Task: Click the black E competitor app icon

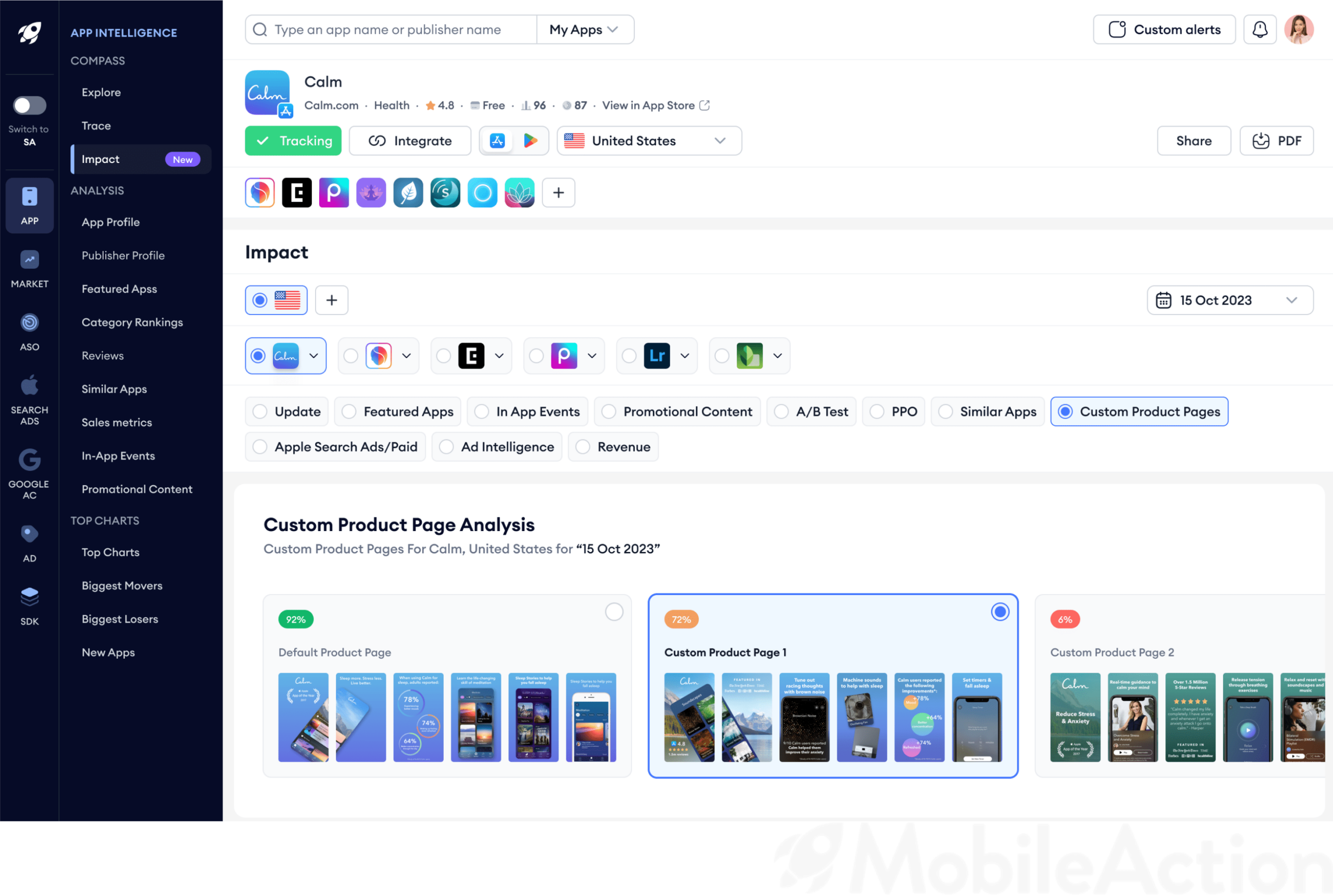Action: [x=296, y=193]
